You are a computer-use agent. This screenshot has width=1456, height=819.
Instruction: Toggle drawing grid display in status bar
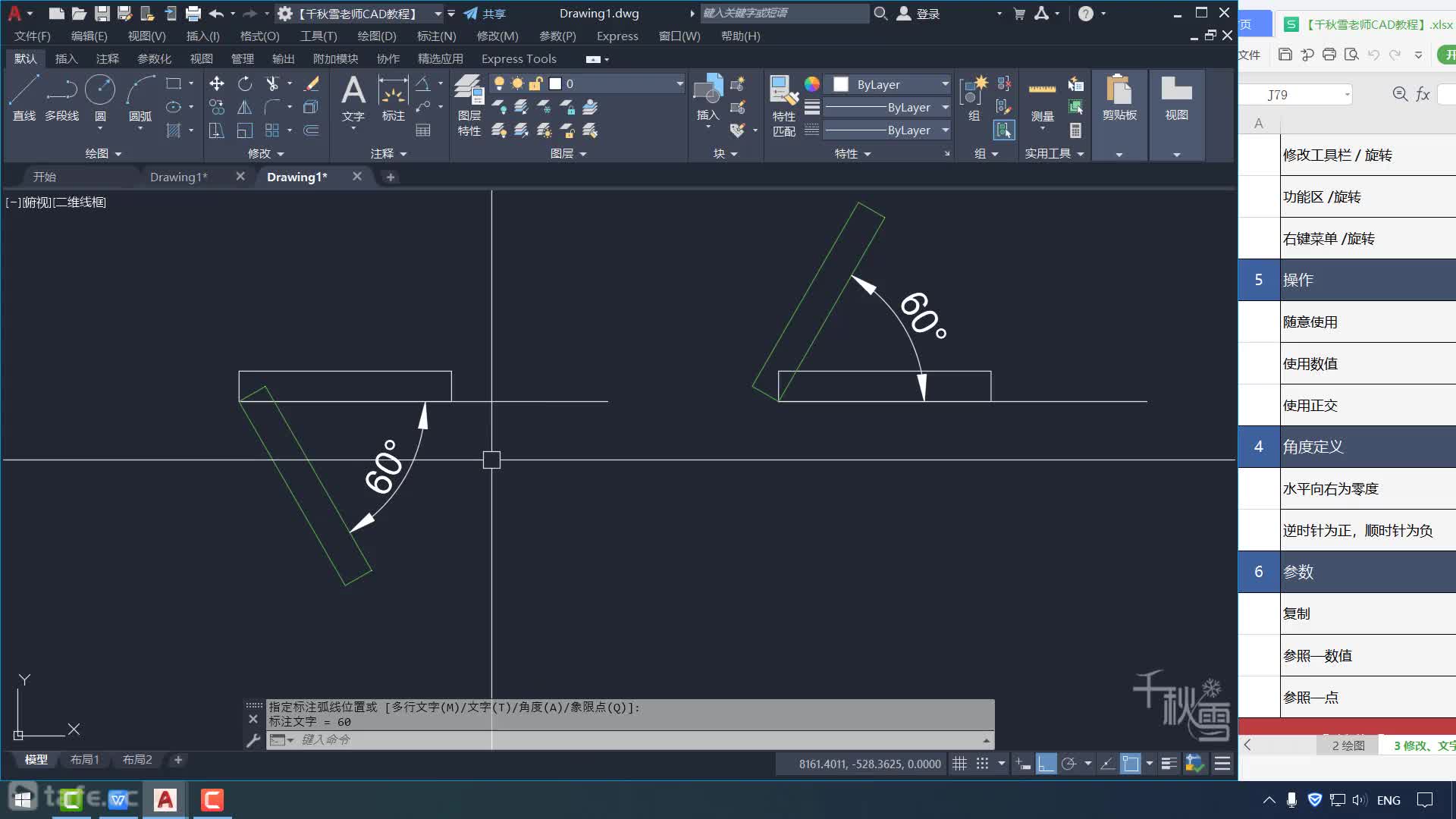coord(959,764)
